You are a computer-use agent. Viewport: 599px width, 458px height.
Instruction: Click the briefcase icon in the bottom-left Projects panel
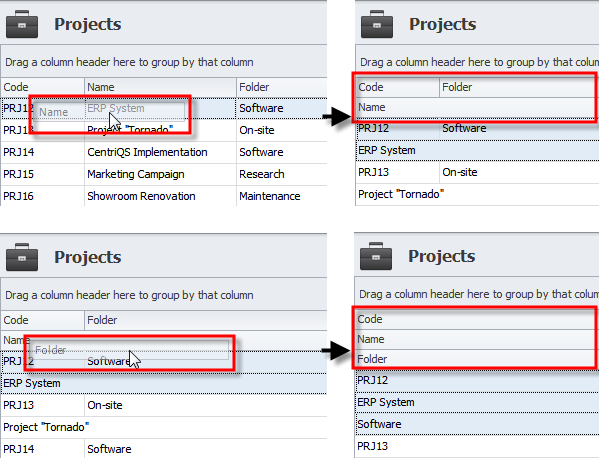(x=22, y=257)
